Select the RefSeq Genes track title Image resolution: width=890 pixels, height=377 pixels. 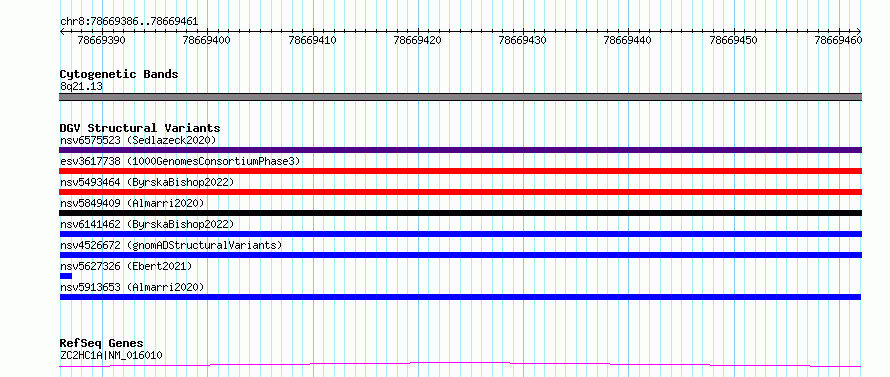[102, 344]
